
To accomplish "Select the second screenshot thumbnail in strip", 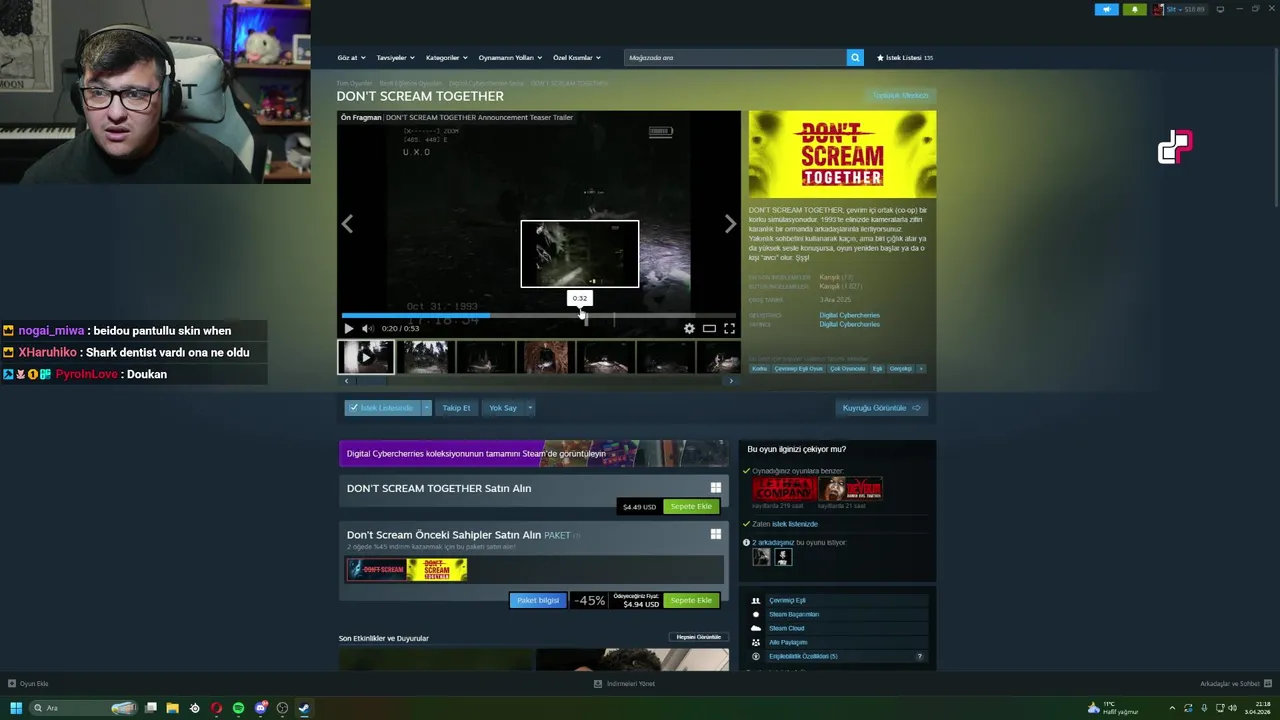I will pos(425,357).
